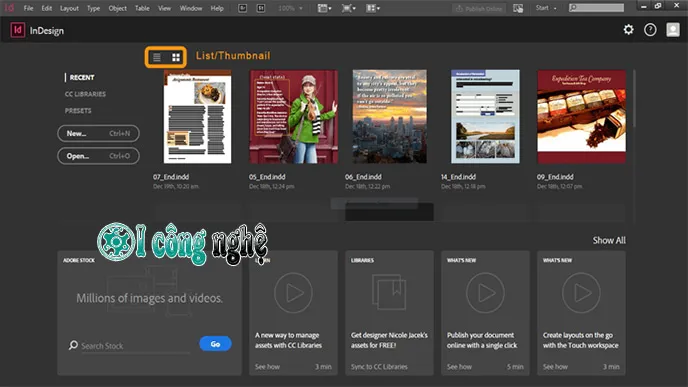The height and width of the screenshot is (387, 688).
Task: Open the Help menu
Action: click(217, 8)
